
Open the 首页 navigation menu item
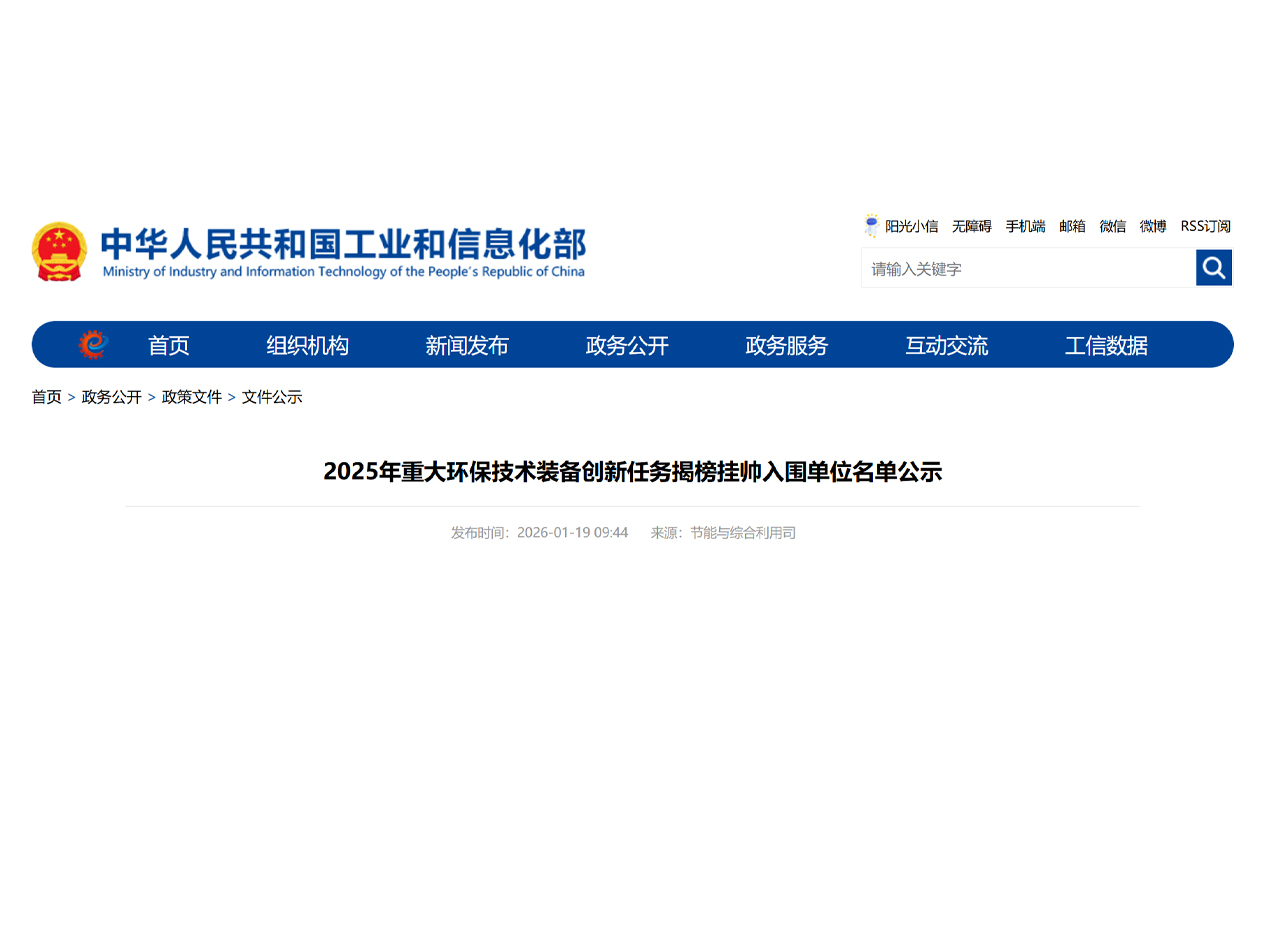click(x=168, y=346)
